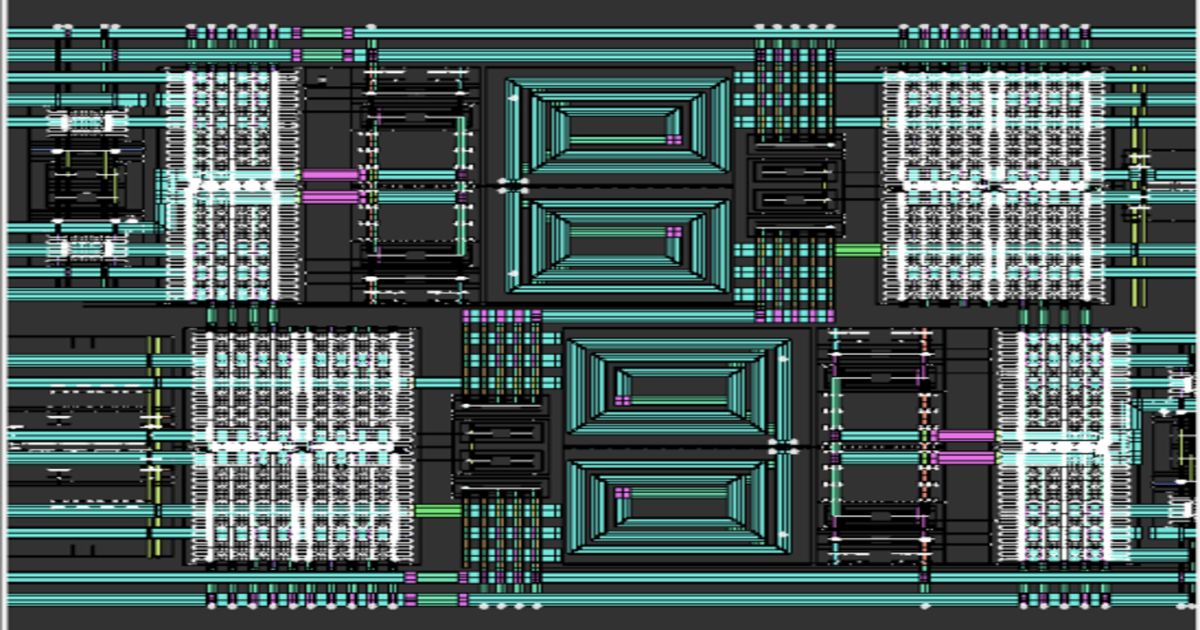Click the bottom-right white transistor array
Viewport: 1200px width, 630px height.
tap(1062, 446)
